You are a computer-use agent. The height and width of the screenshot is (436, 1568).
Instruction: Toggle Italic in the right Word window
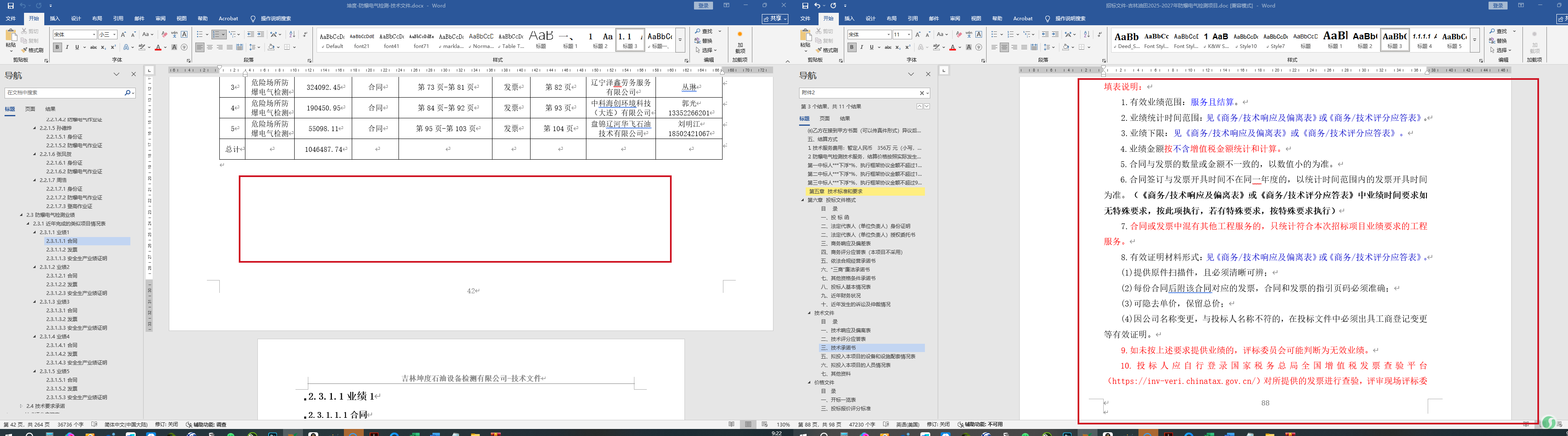[x=861, y=47]
